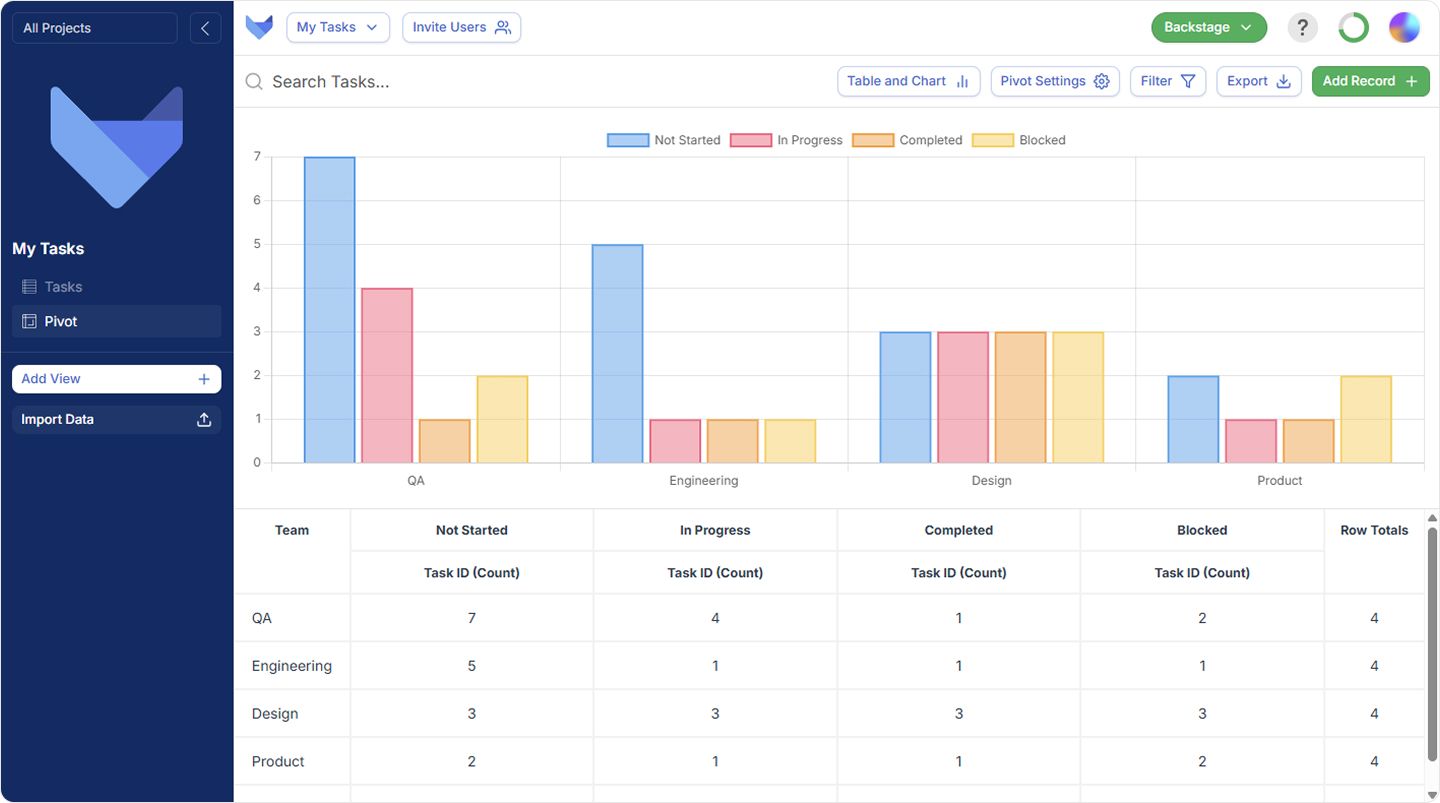Toggle the Not Started legend series
The image size is (1440, 803).
coord(664,140)
